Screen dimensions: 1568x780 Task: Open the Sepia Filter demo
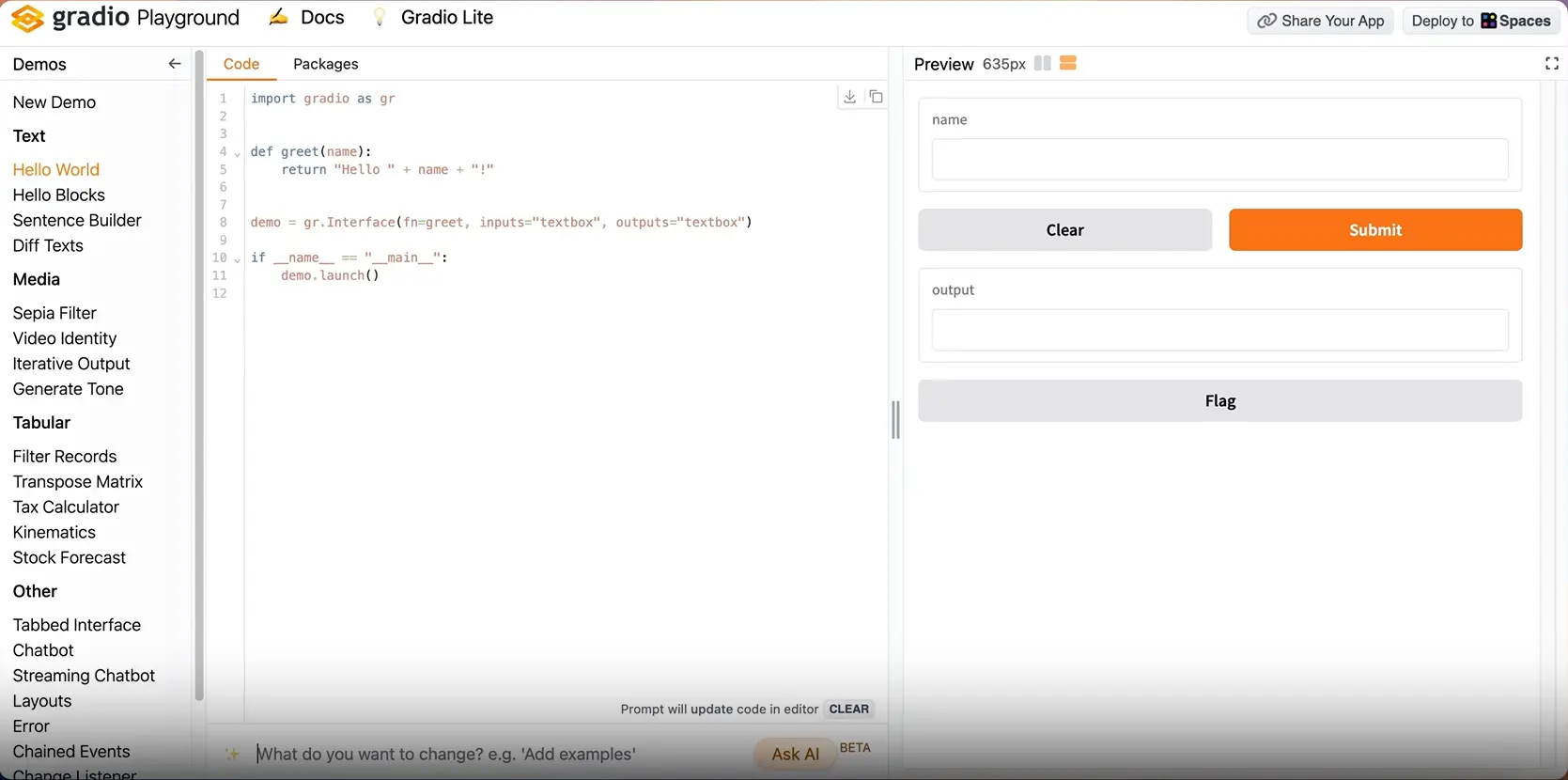point(54,314)
